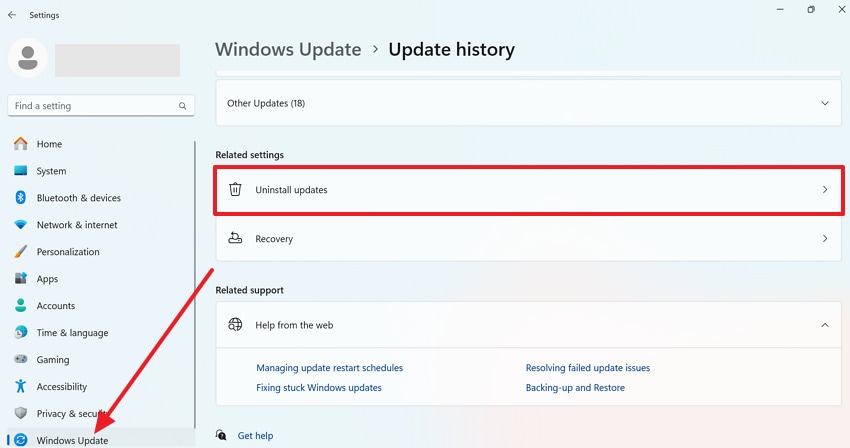Click the Related settings heading
Image resolution: width=850 pixels, height=448 pixels.
[249, 155]
